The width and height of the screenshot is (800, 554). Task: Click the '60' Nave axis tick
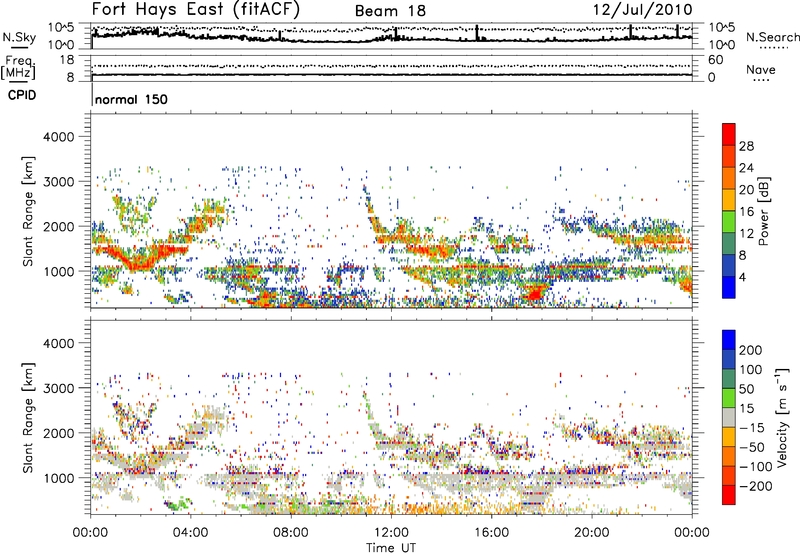coord(715,60)
